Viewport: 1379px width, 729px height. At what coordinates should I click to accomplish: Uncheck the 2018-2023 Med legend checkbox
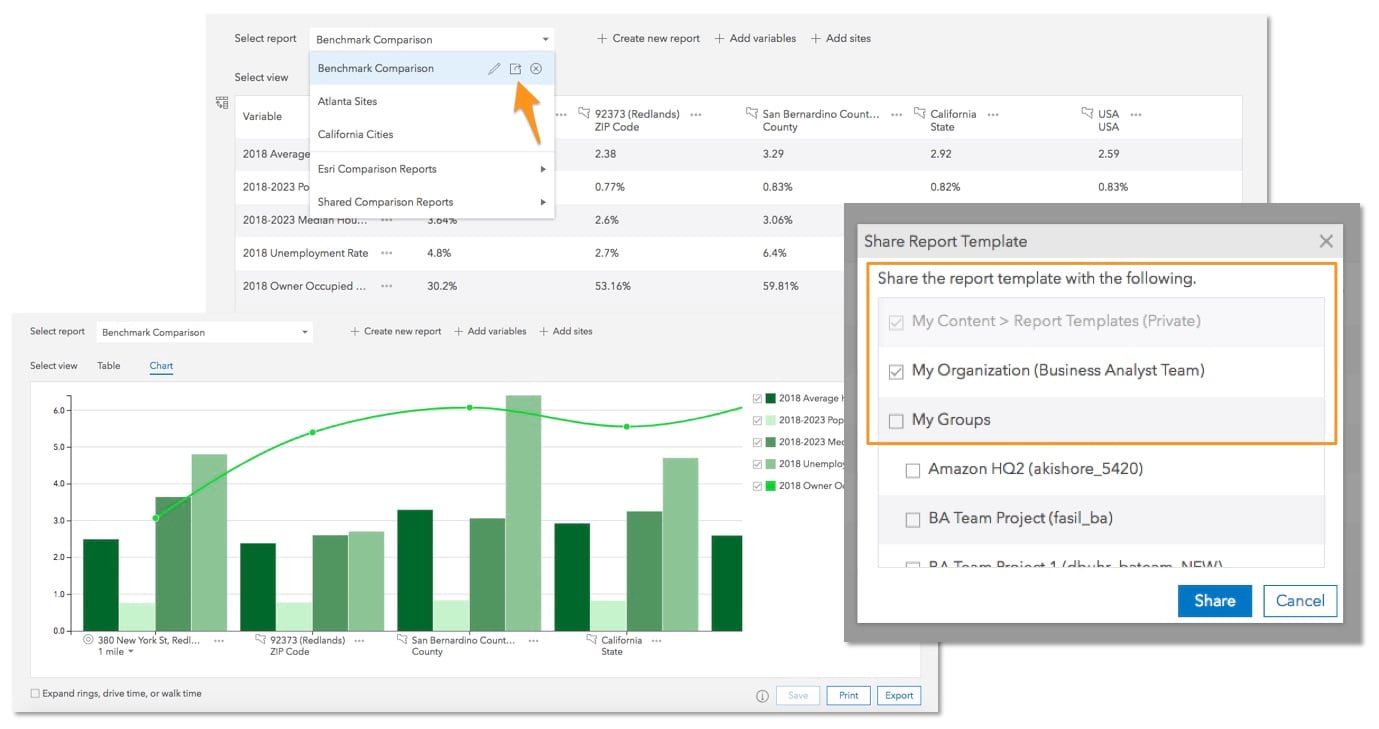pos(756,442)
